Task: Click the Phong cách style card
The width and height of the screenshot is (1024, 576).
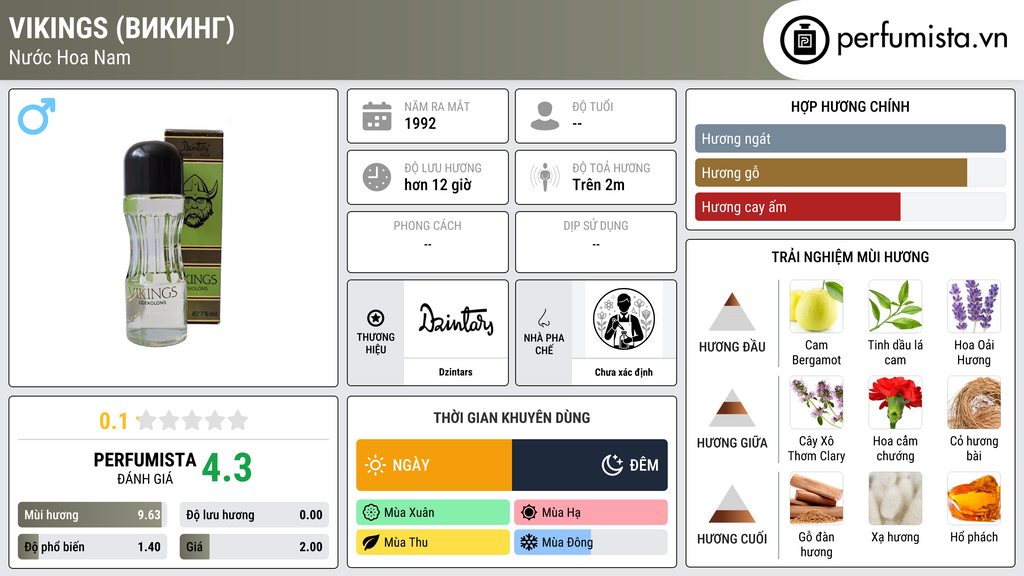Action: click(x=428, y=242)
